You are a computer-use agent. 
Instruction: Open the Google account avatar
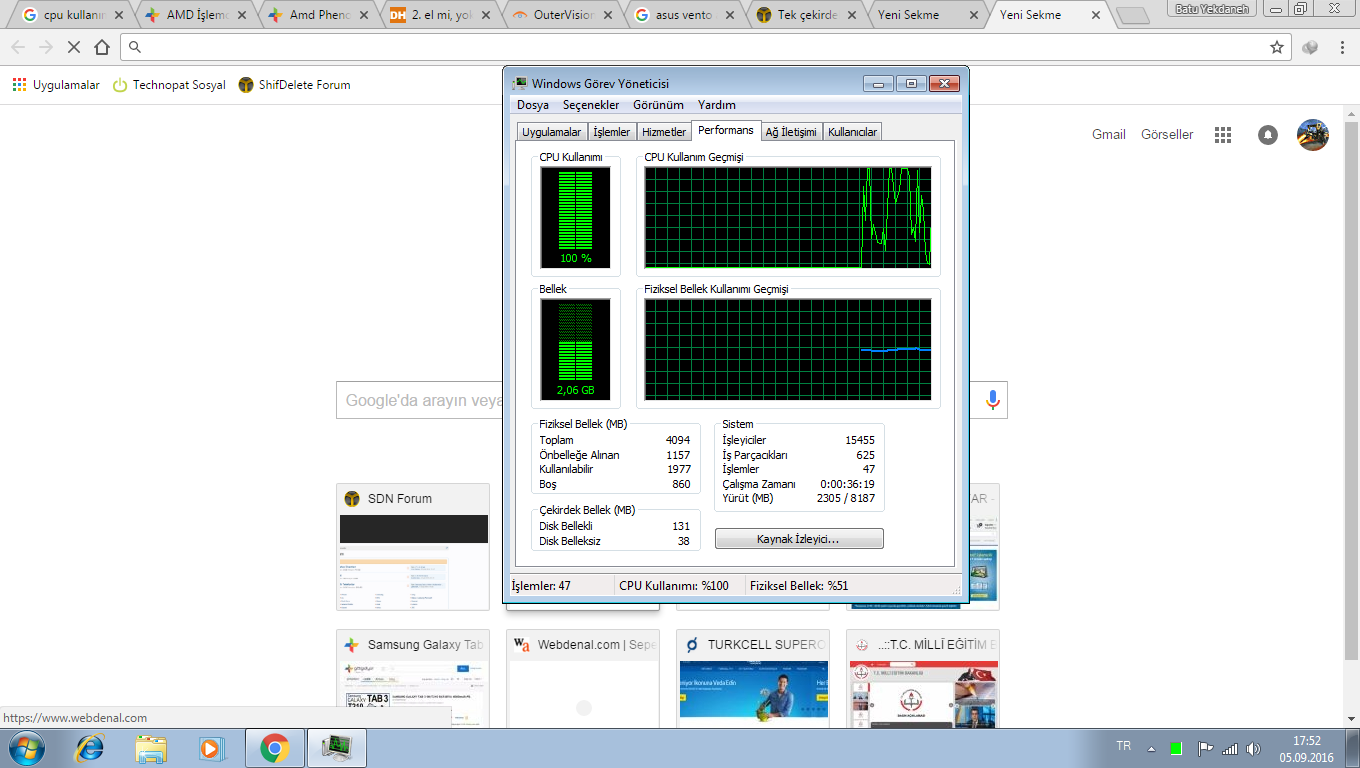[1313, 135]
